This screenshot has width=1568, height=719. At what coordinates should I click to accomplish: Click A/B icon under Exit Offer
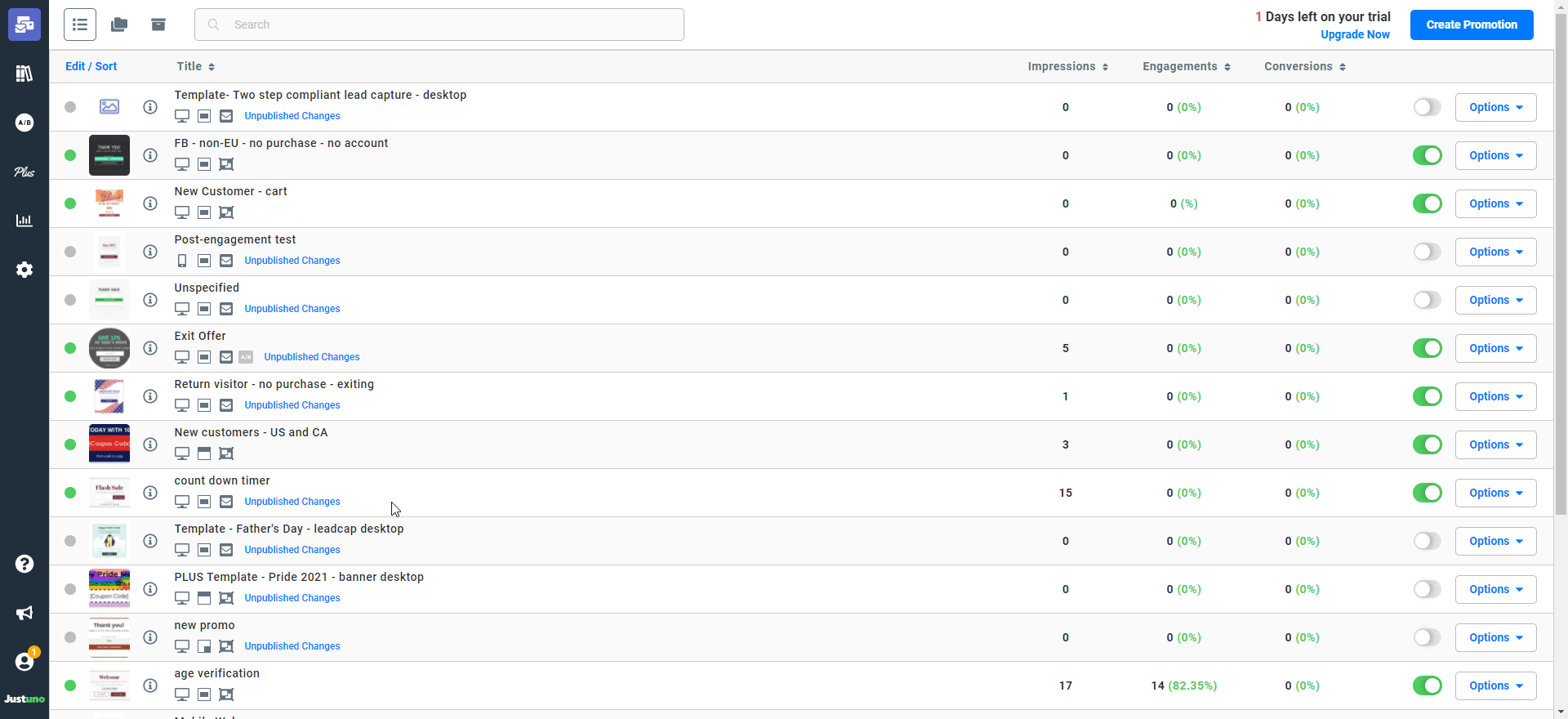coord(246,357)
